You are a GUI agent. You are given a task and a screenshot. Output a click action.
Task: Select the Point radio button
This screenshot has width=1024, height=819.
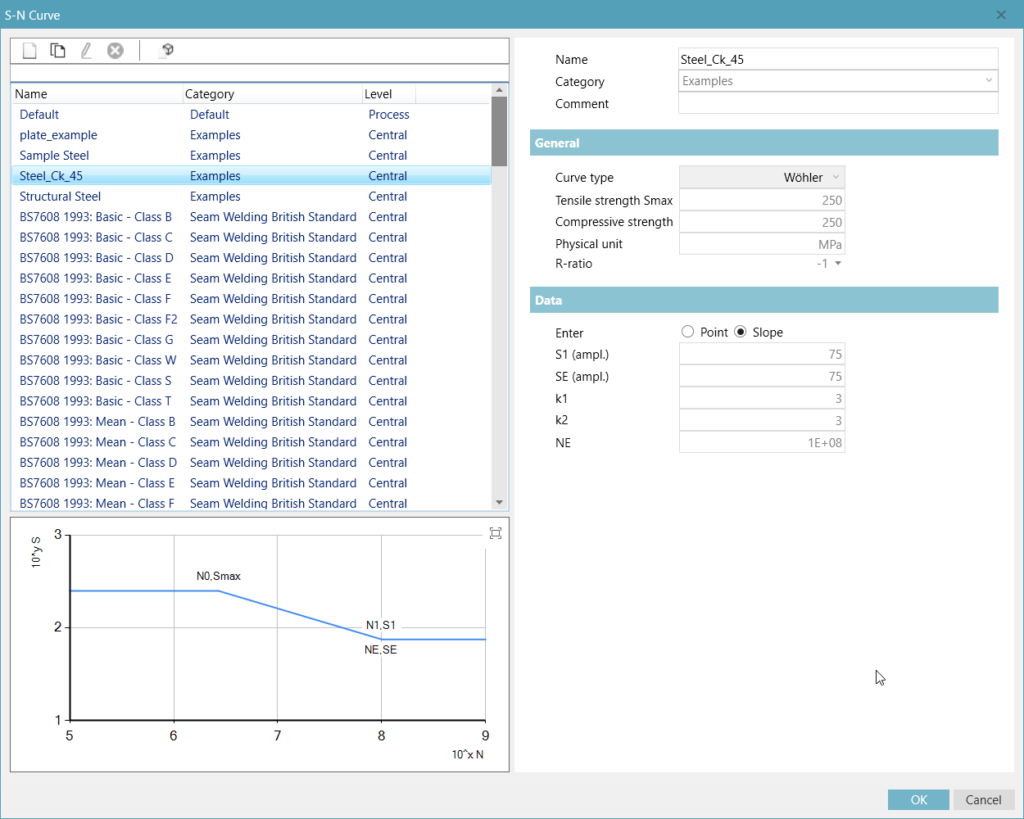coord(687,332)
